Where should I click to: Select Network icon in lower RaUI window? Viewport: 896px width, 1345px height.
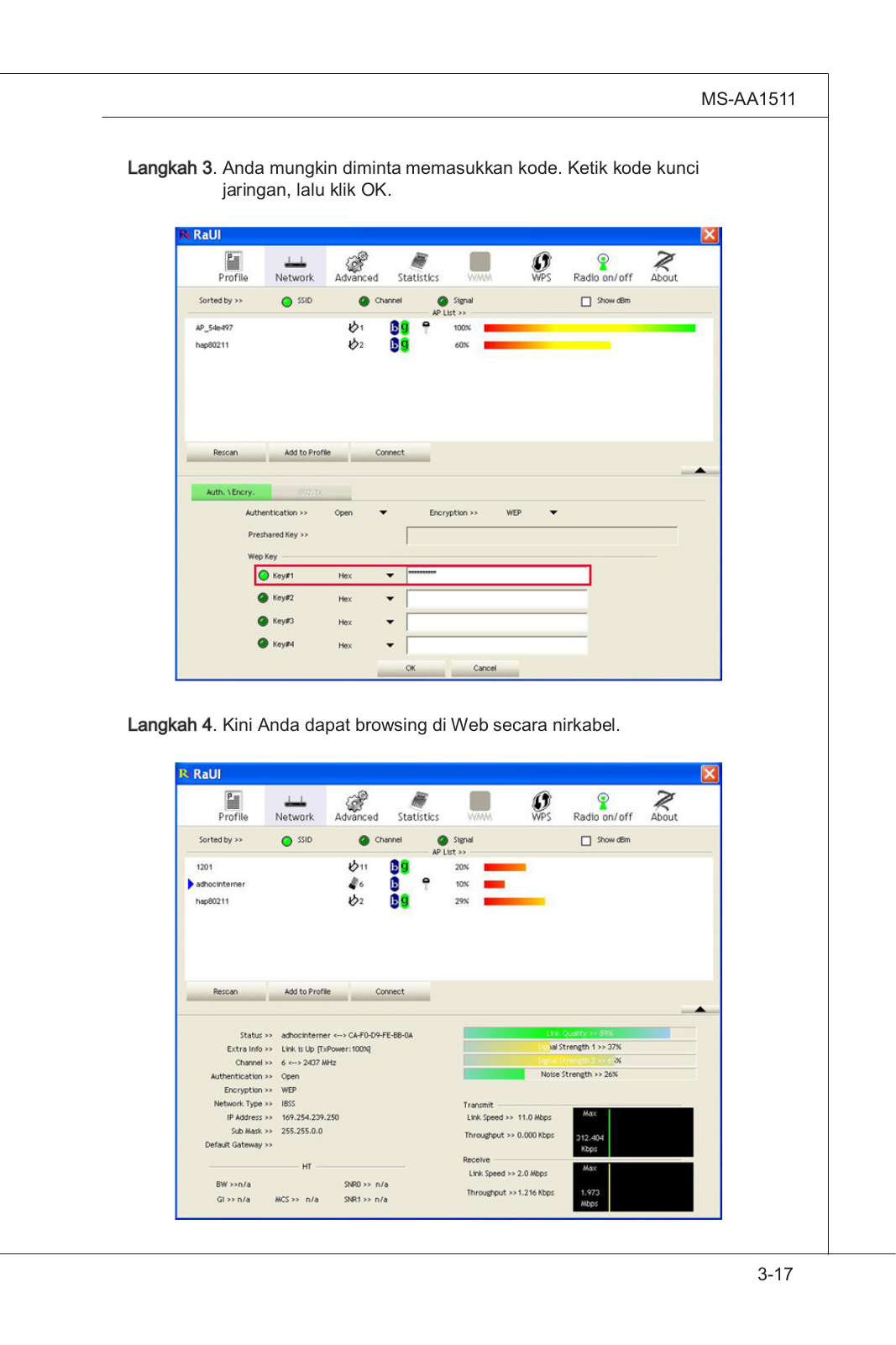[x=294, y=806]
